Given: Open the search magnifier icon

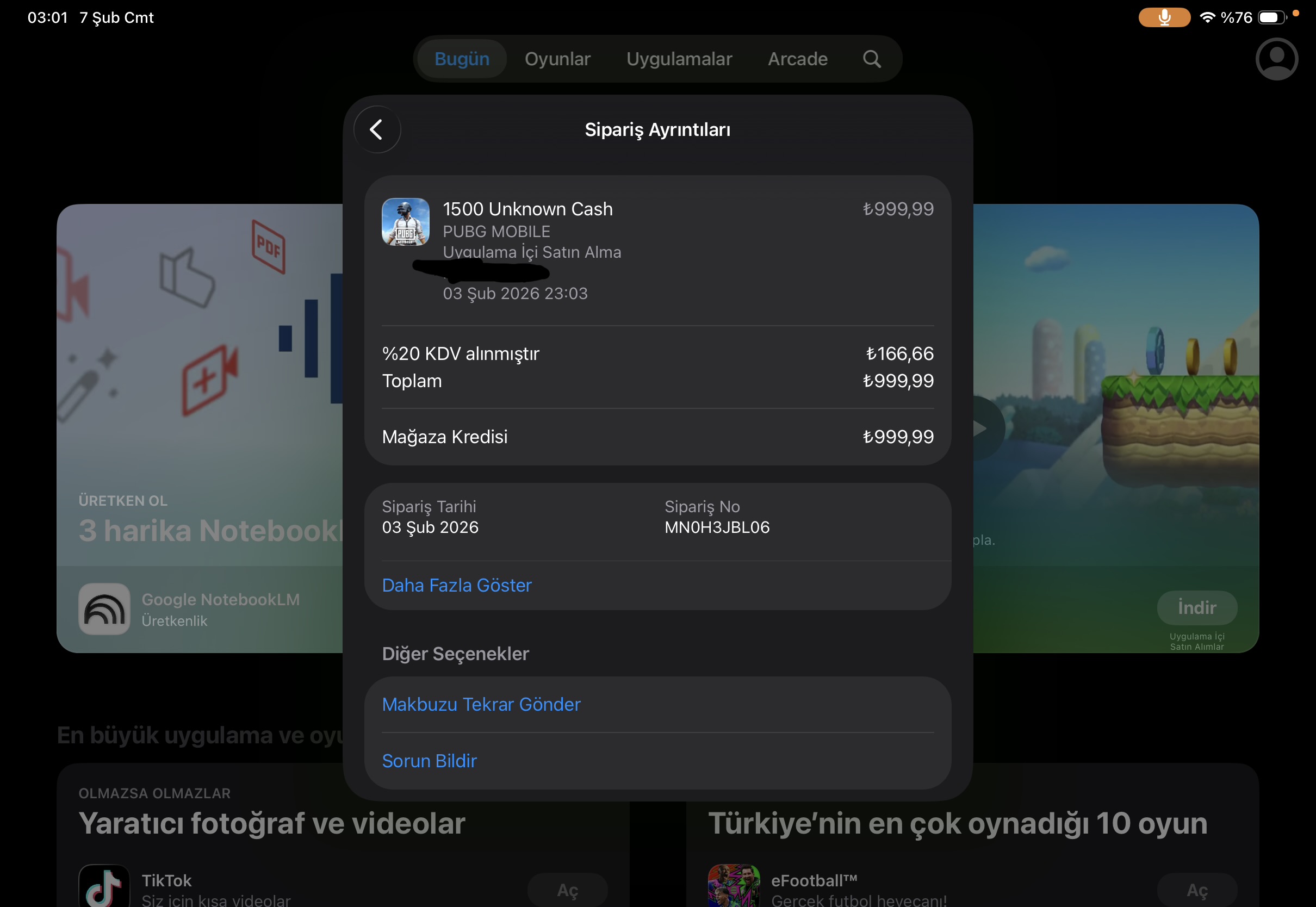Looking at the screenshot, I should click(872, 59).
